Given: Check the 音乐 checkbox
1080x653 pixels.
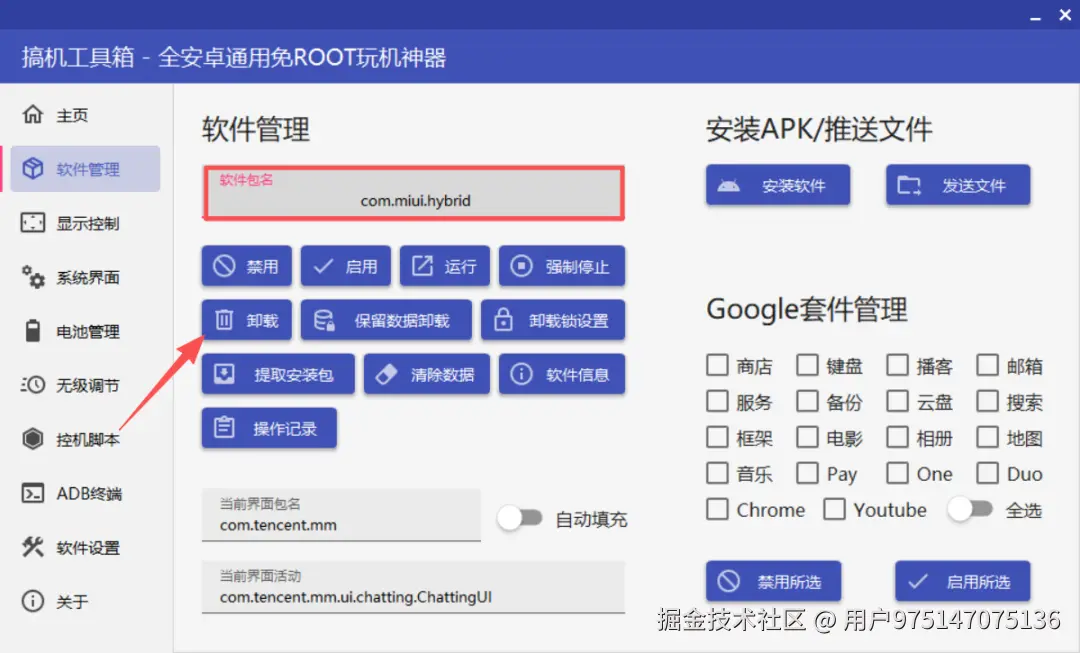Looking at the screenshot, I should (x=717, y=473).
